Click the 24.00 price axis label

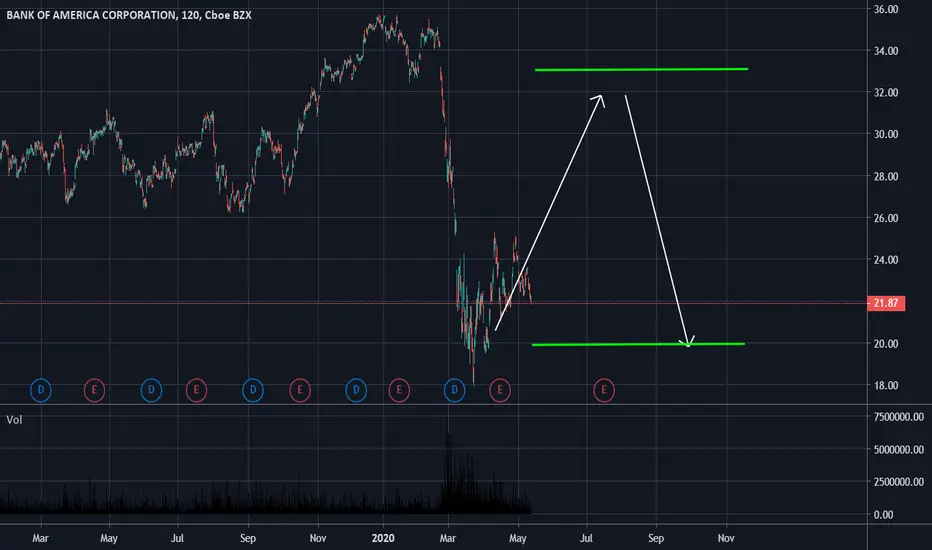[x=886, y=260]
